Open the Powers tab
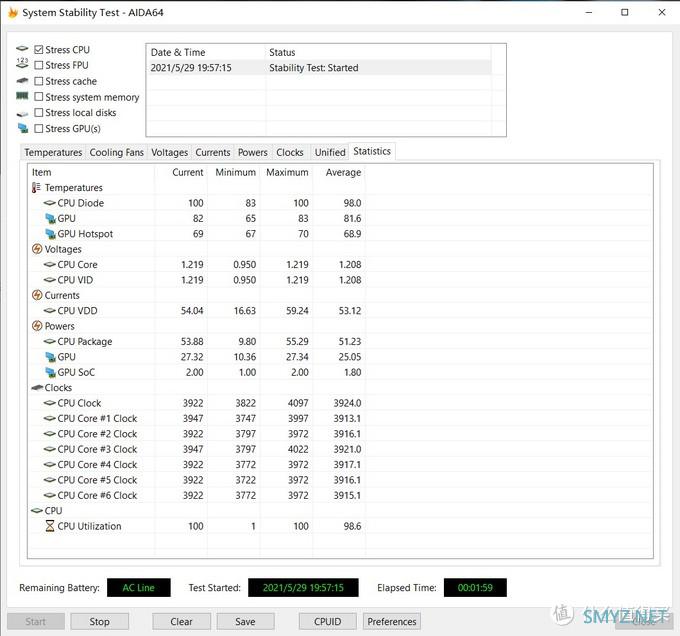Screen dimensions: 680x636 [253, 153]
